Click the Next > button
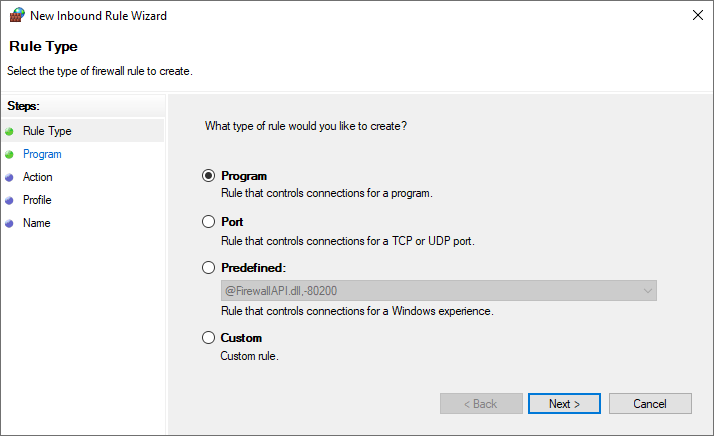 564,404
